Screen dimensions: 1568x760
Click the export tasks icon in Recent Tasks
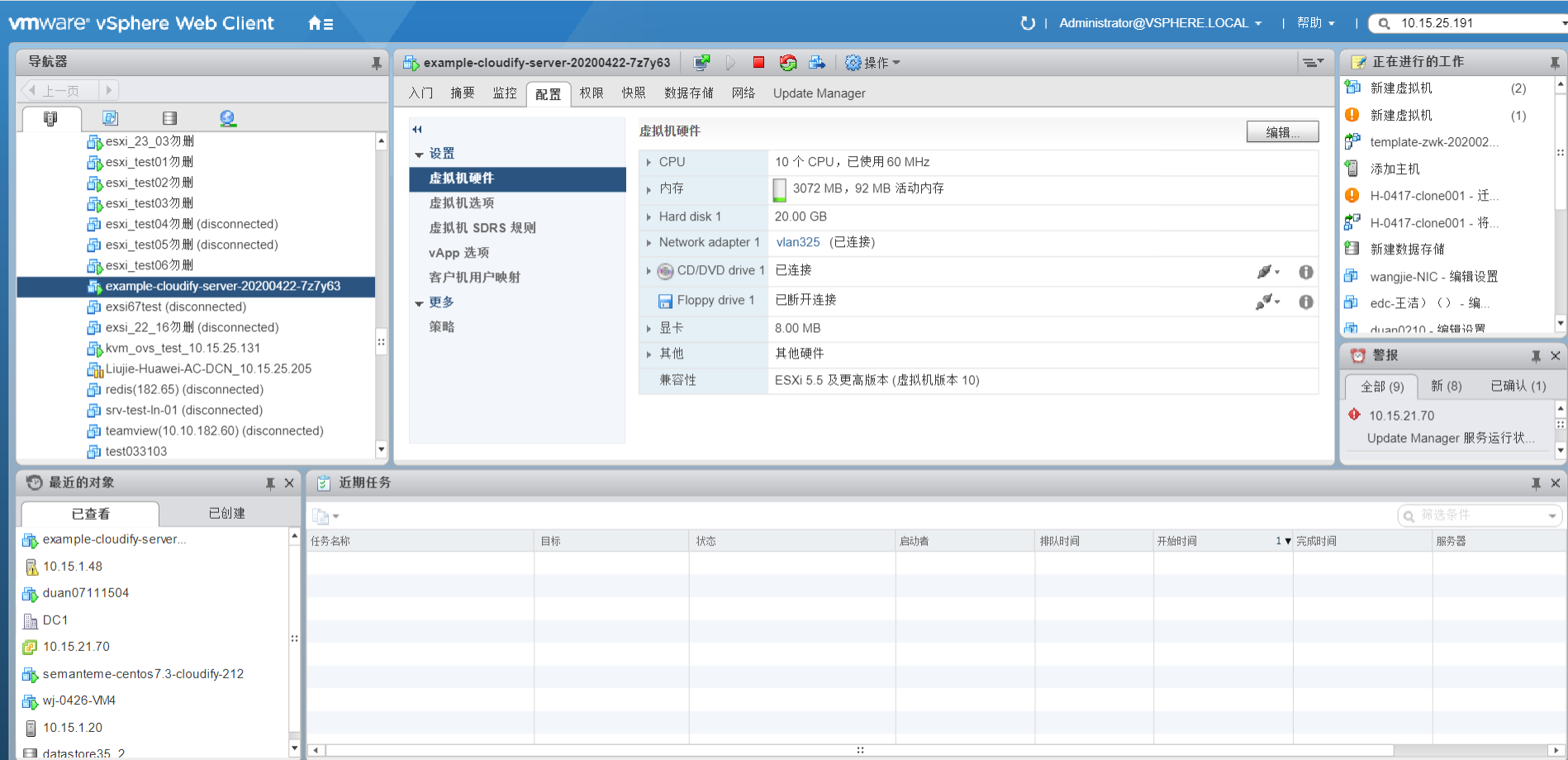click(325, 516)
